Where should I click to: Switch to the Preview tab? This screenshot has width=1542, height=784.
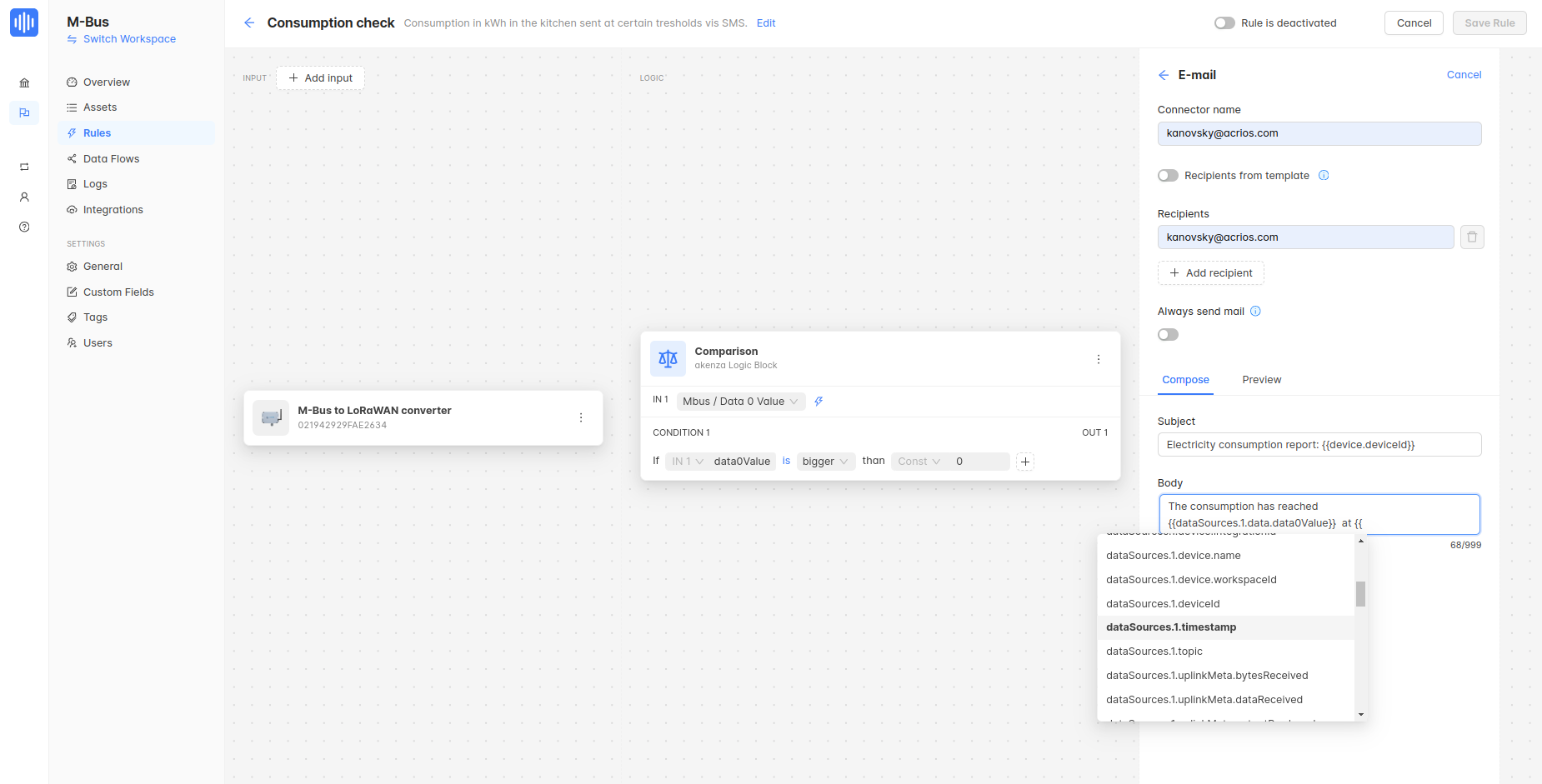(1261, 380)
